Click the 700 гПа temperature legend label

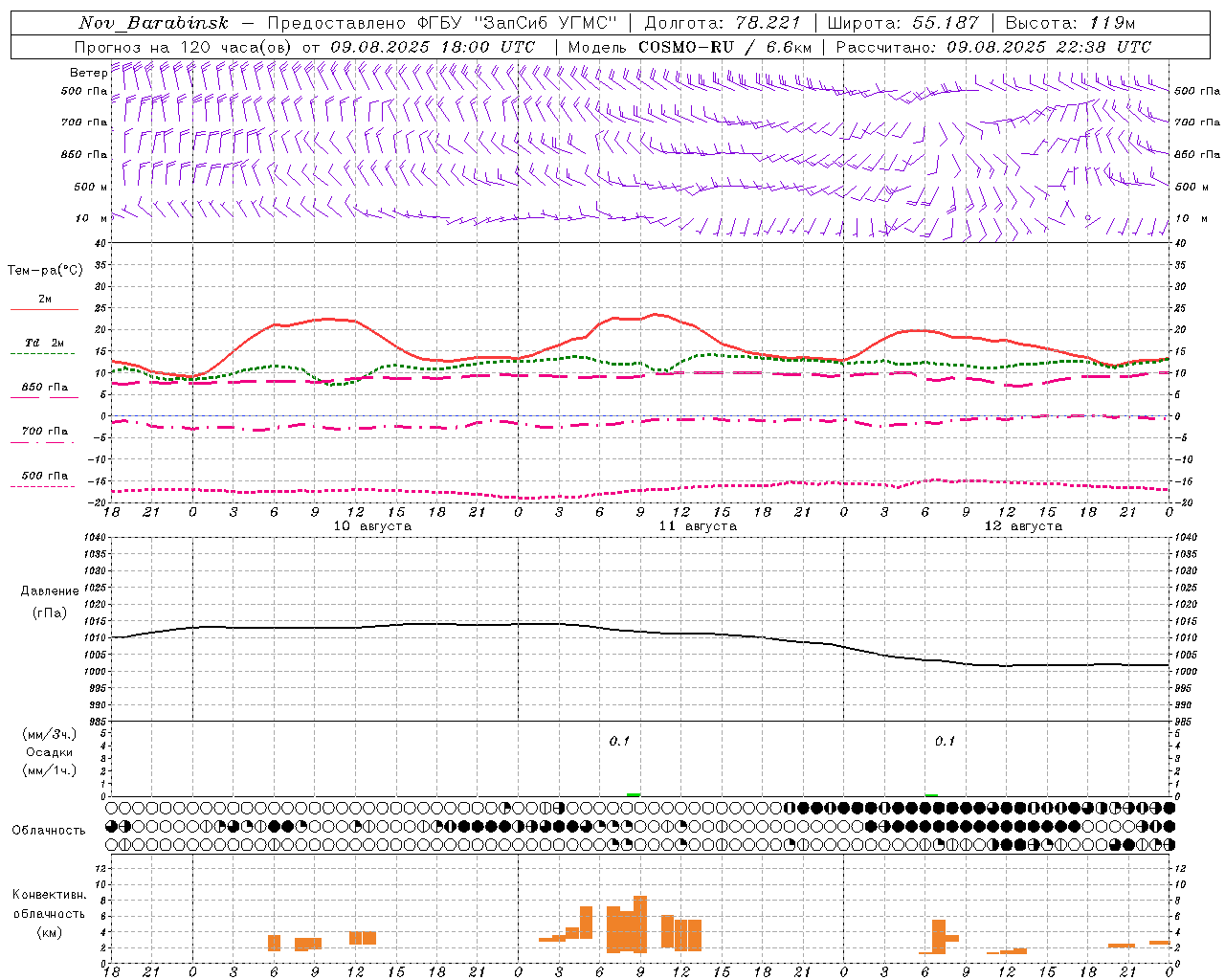[45, 431]
